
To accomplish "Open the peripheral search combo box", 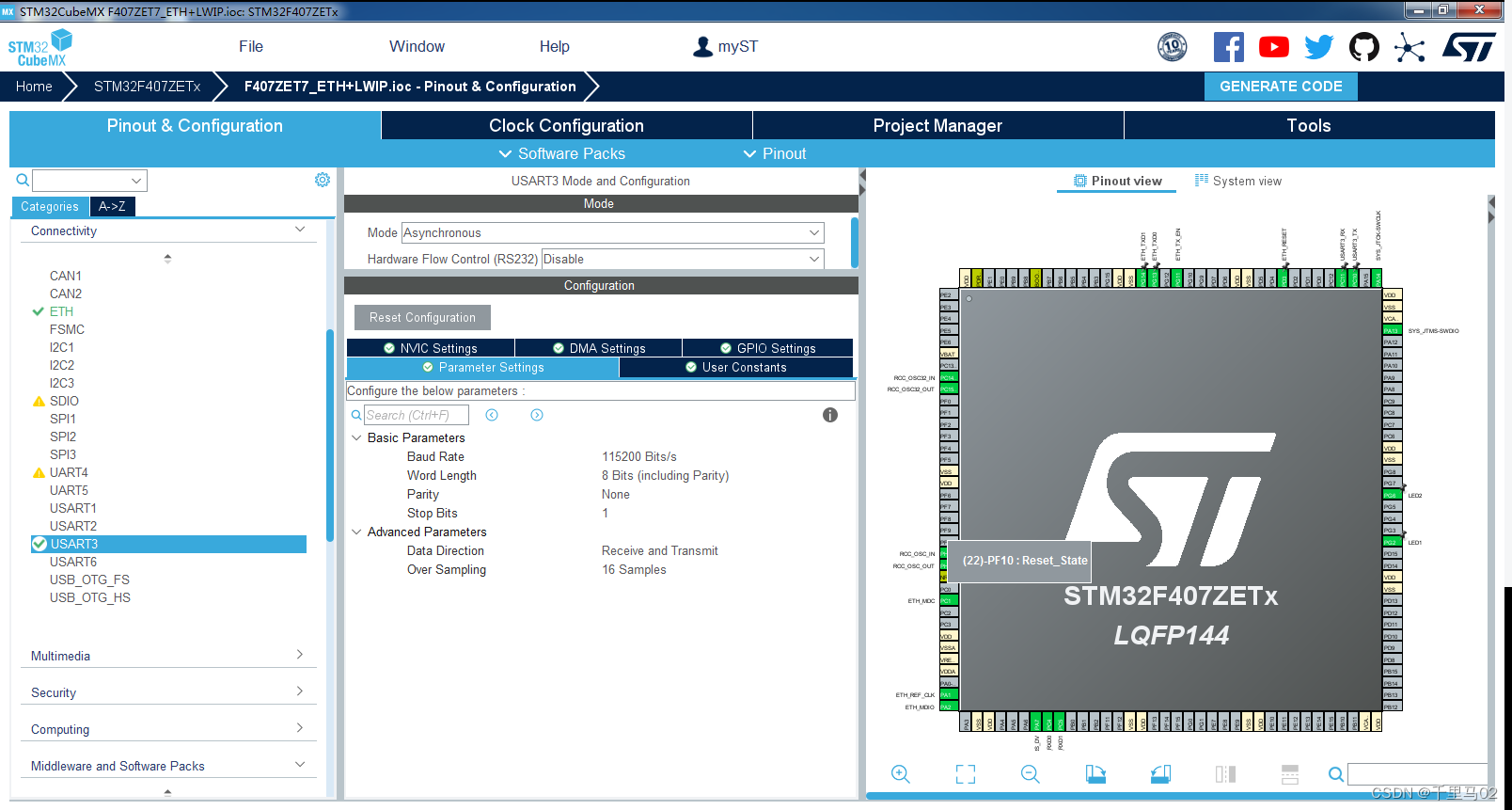I will click(x=89, y=180).
